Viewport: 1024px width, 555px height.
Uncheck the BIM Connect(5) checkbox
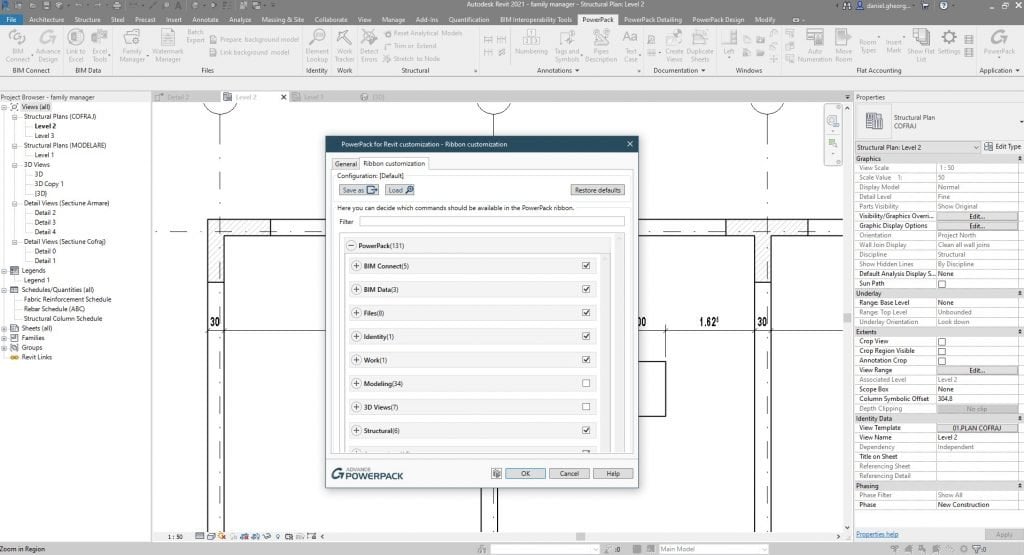click(586, 266)
